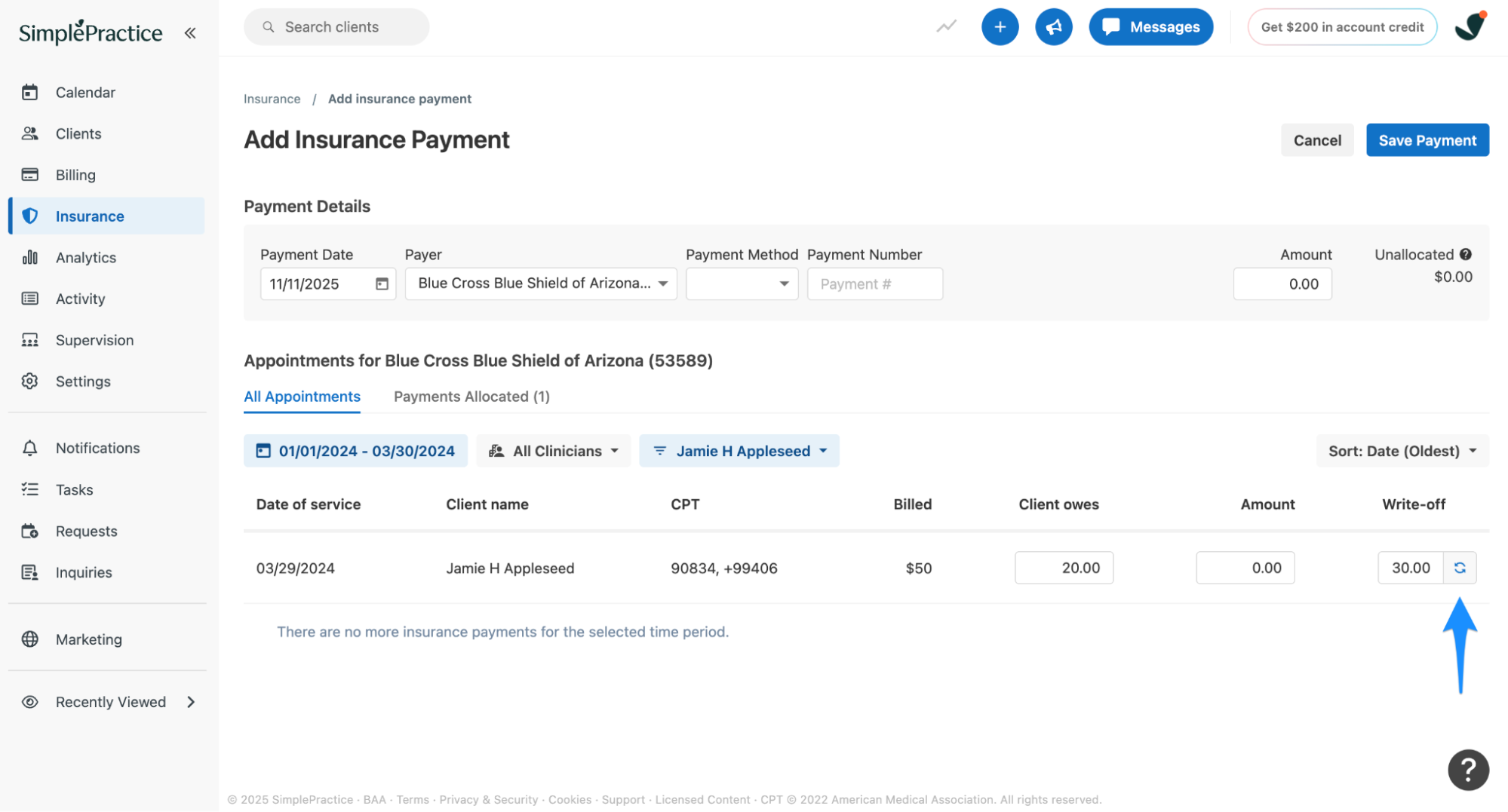Screen dimensions: 1508x812
Task: Open the Terms footer link
Action: click(413, 800)
